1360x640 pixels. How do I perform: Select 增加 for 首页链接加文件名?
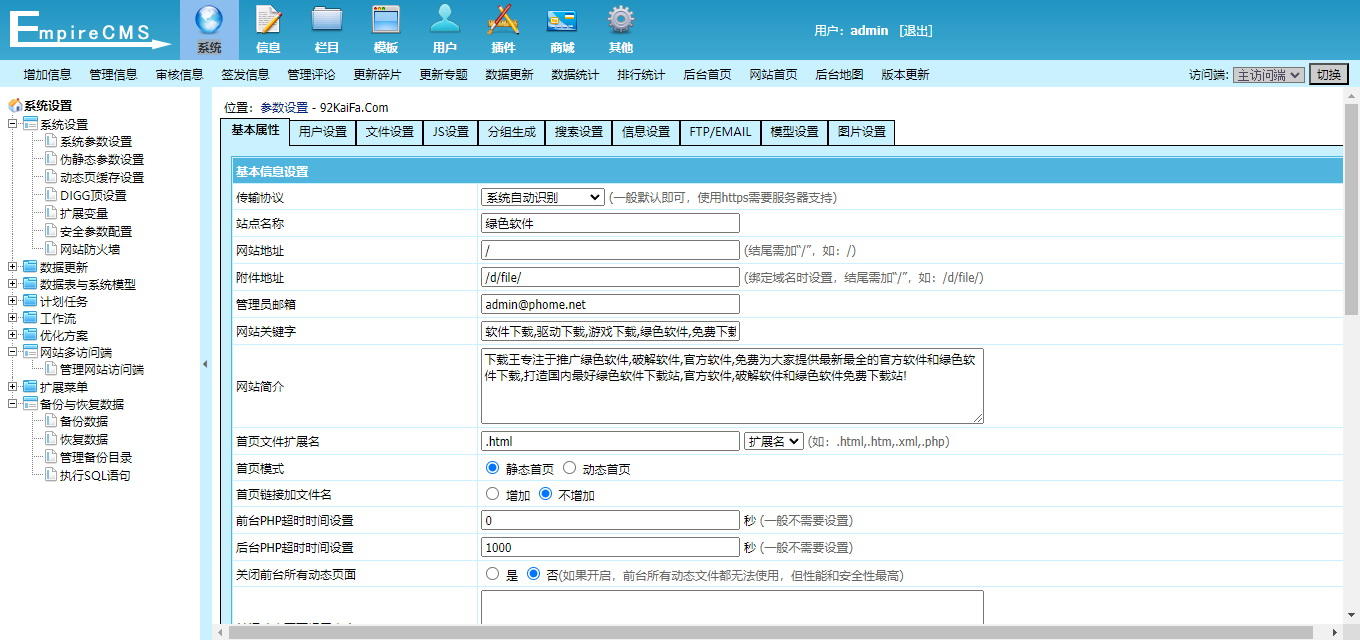click(x=492, y=493)
